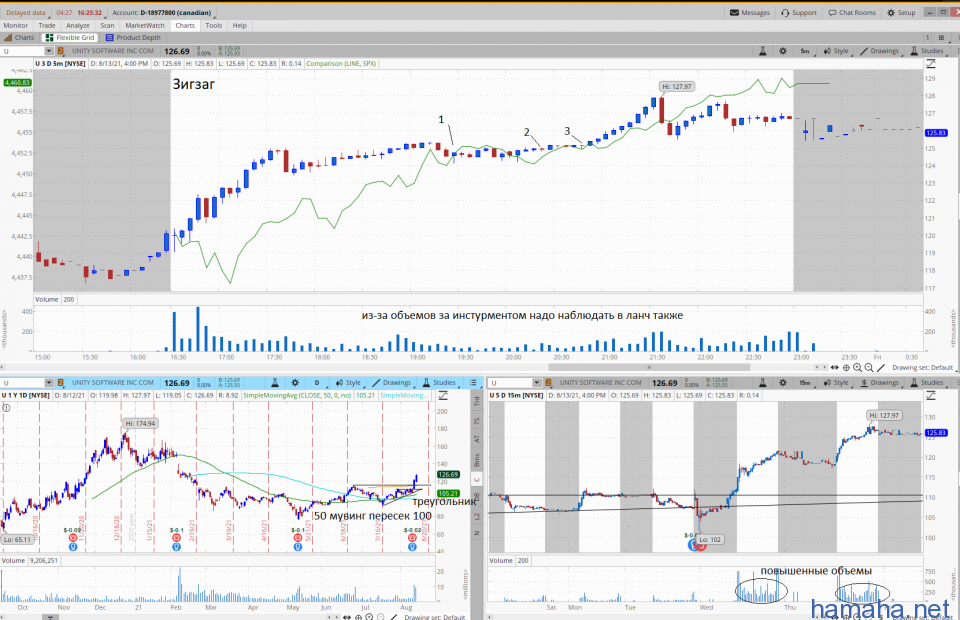Click the August earnings marker on the daily chart

pyautogui.click(x=412, y=538)
